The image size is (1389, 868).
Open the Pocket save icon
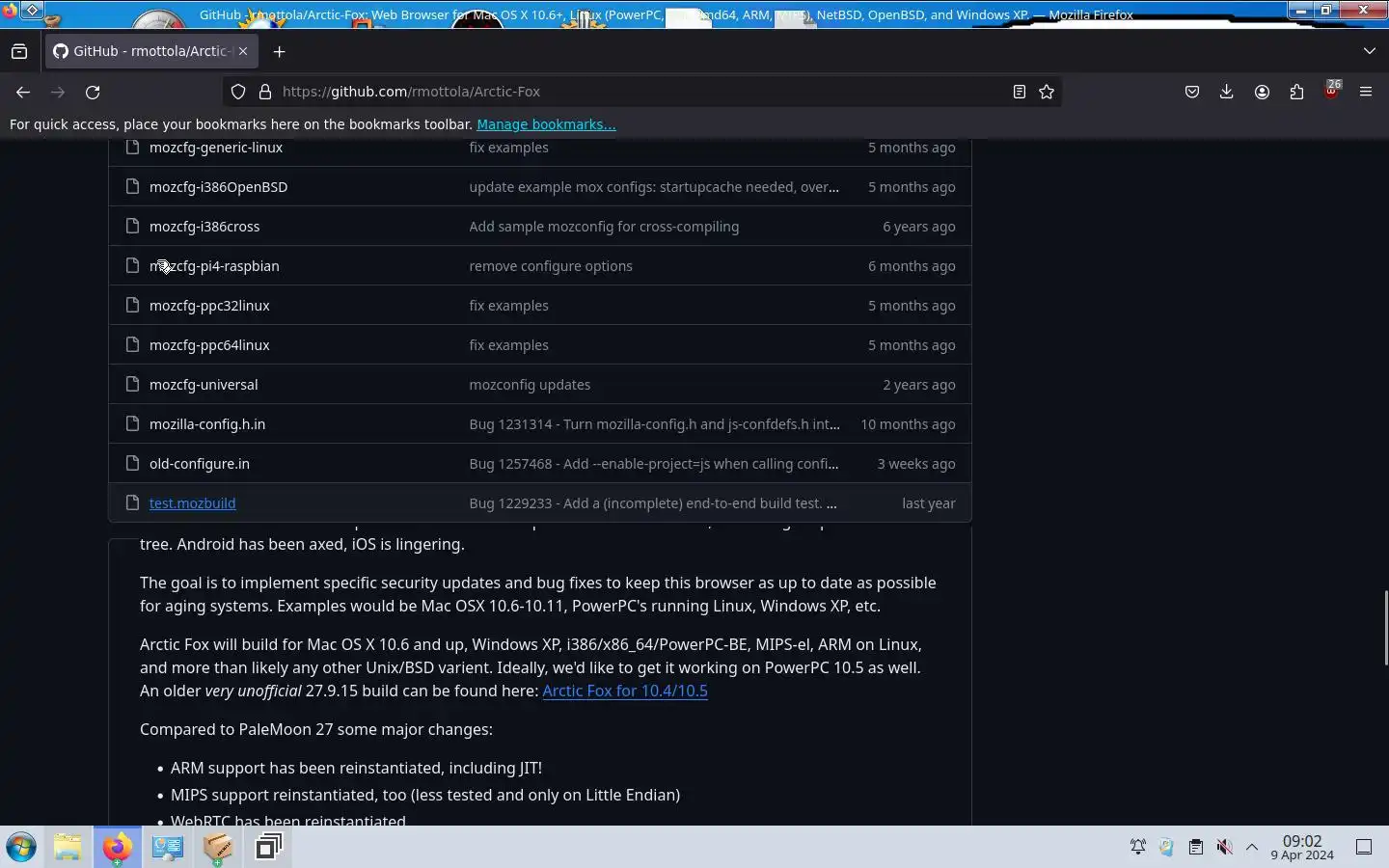pos(1192,92)
